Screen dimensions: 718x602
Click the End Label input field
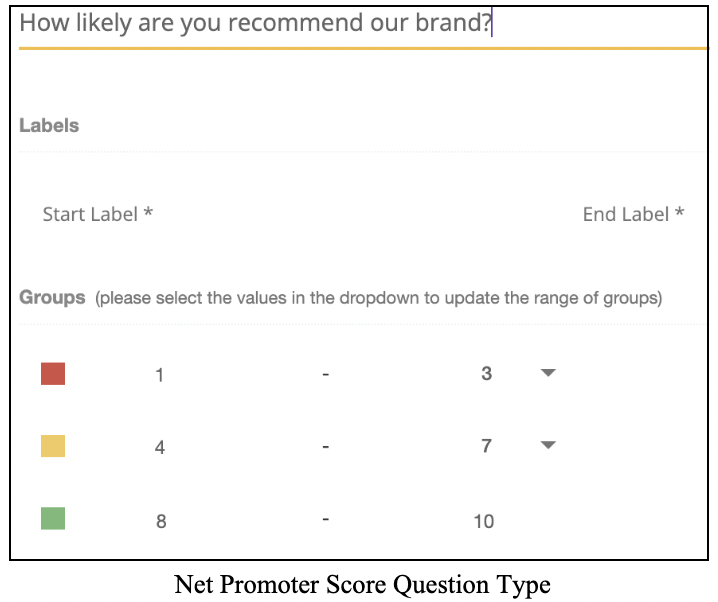[633, 214]
